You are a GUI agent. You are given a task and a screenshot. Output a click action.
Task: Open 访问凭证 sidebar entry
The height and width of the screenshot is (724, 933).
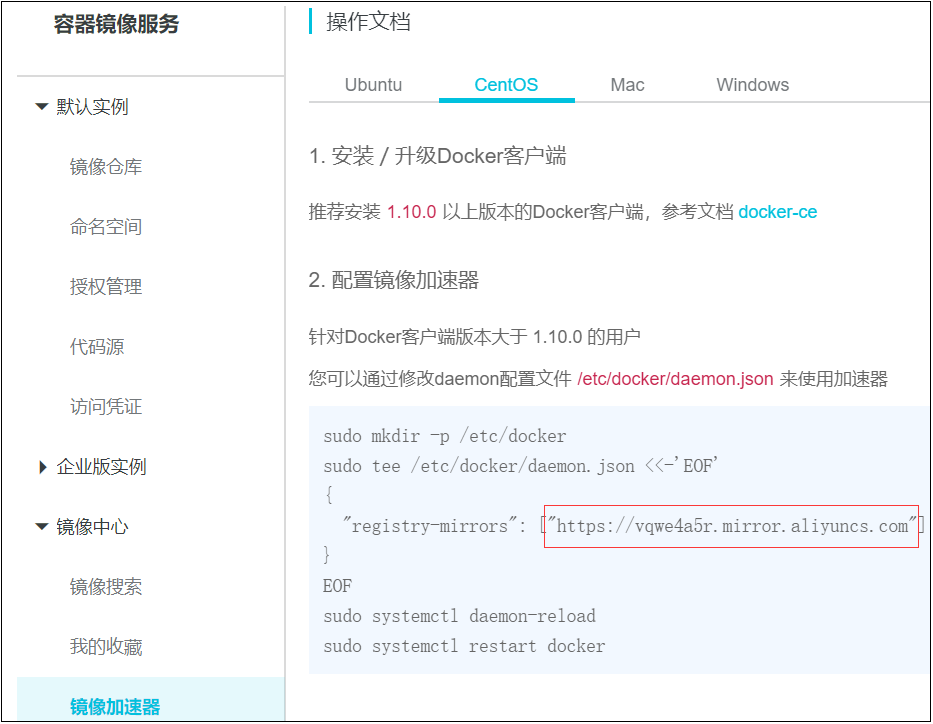pos(106,407)
